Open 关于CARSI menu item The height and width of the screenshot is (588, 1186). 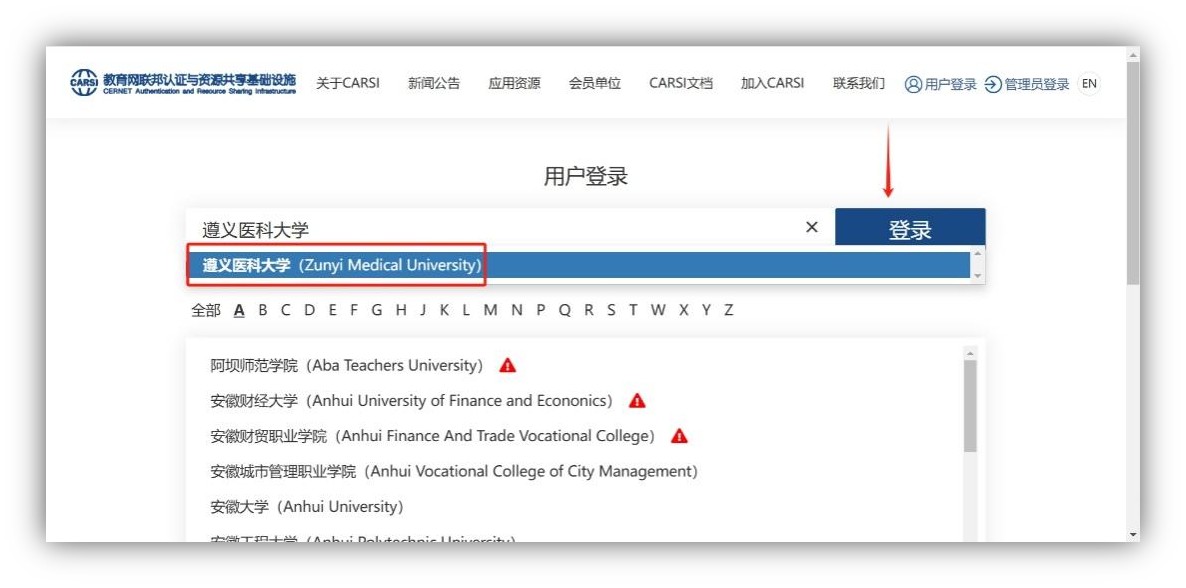click(347, 84)
